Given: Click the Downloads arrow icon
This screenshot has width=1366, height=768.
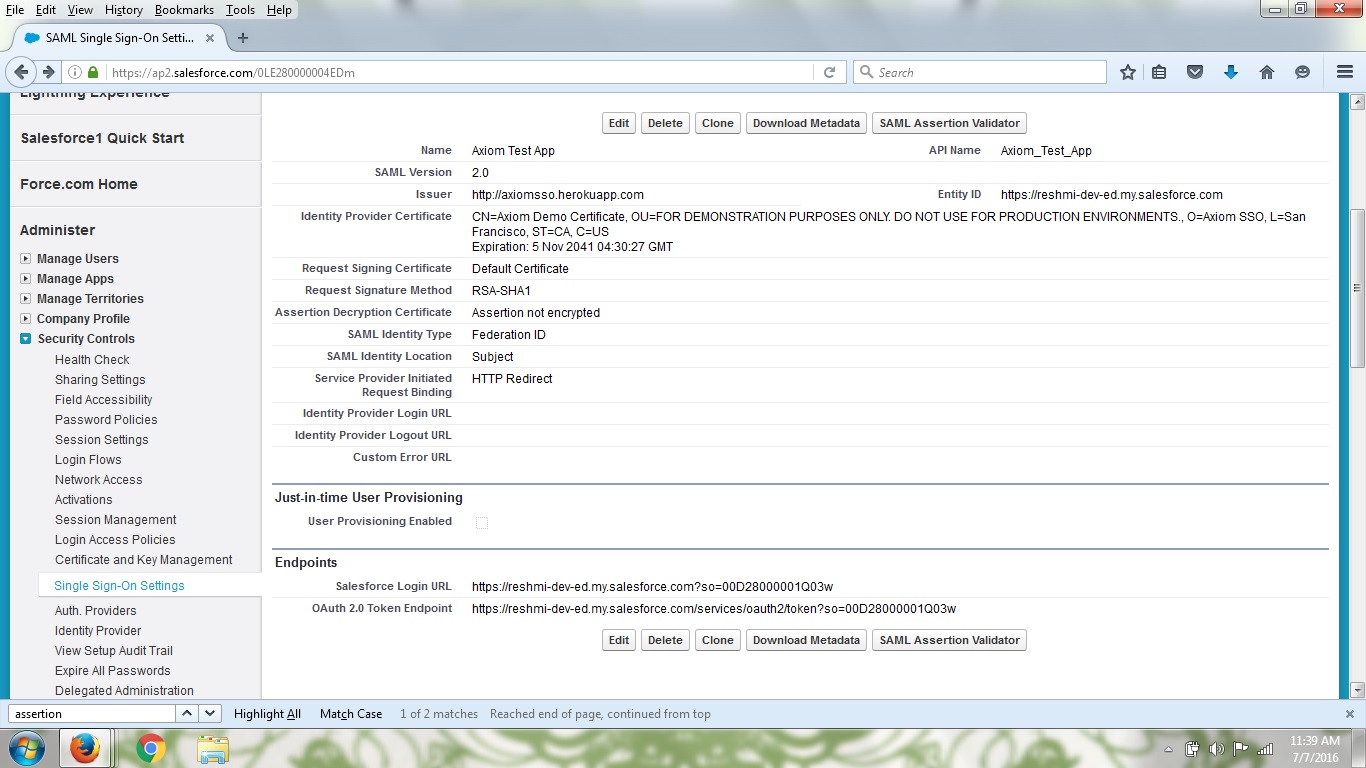Looking at the screenshot, I should point(1231,72).
